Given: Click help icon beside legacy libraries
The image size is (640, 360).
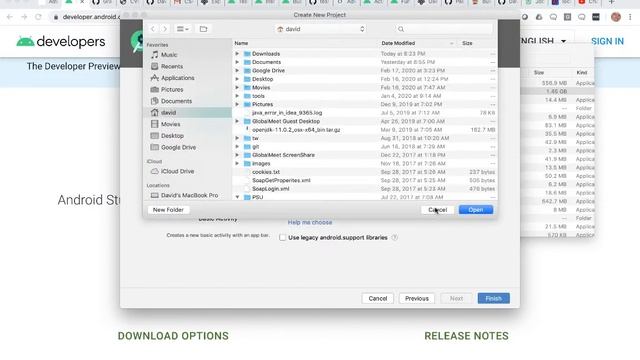Looking at the screenshot, I should 394,238.
